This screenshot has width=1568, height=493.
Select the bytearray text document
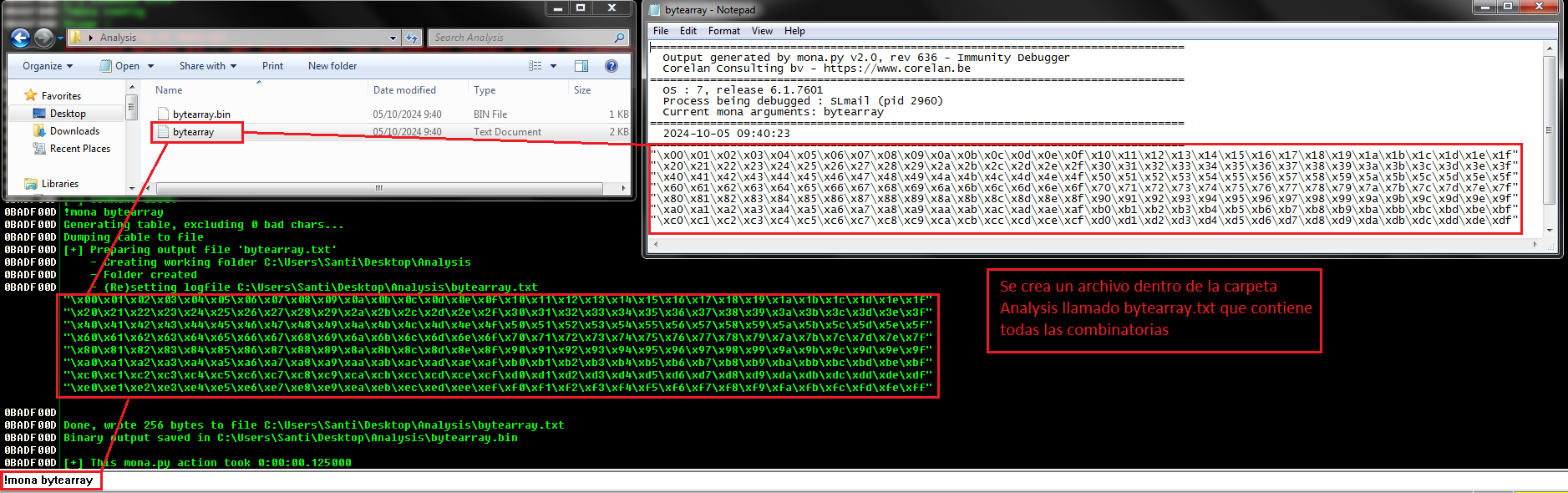pyautogui.click(x=193, y=132)
